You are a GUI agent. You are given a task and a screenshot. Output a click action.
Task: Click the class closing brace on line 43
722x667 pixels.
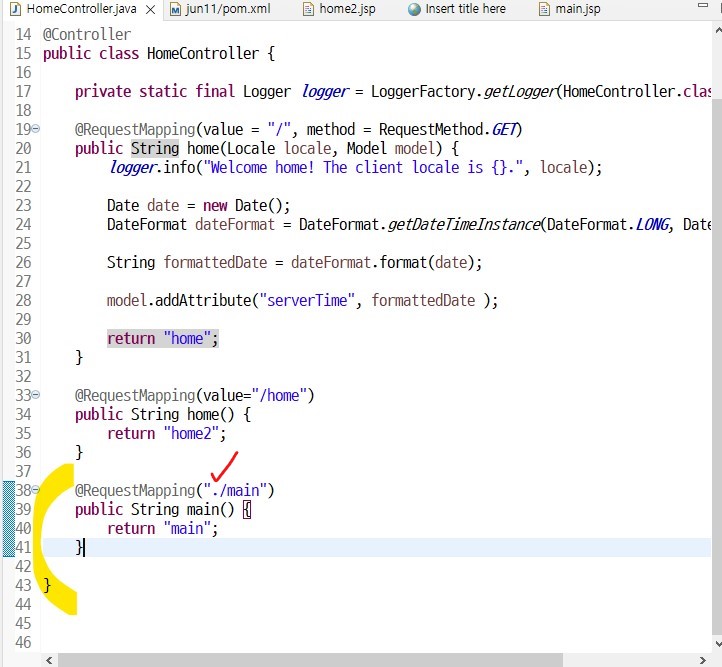coord(47,586)
